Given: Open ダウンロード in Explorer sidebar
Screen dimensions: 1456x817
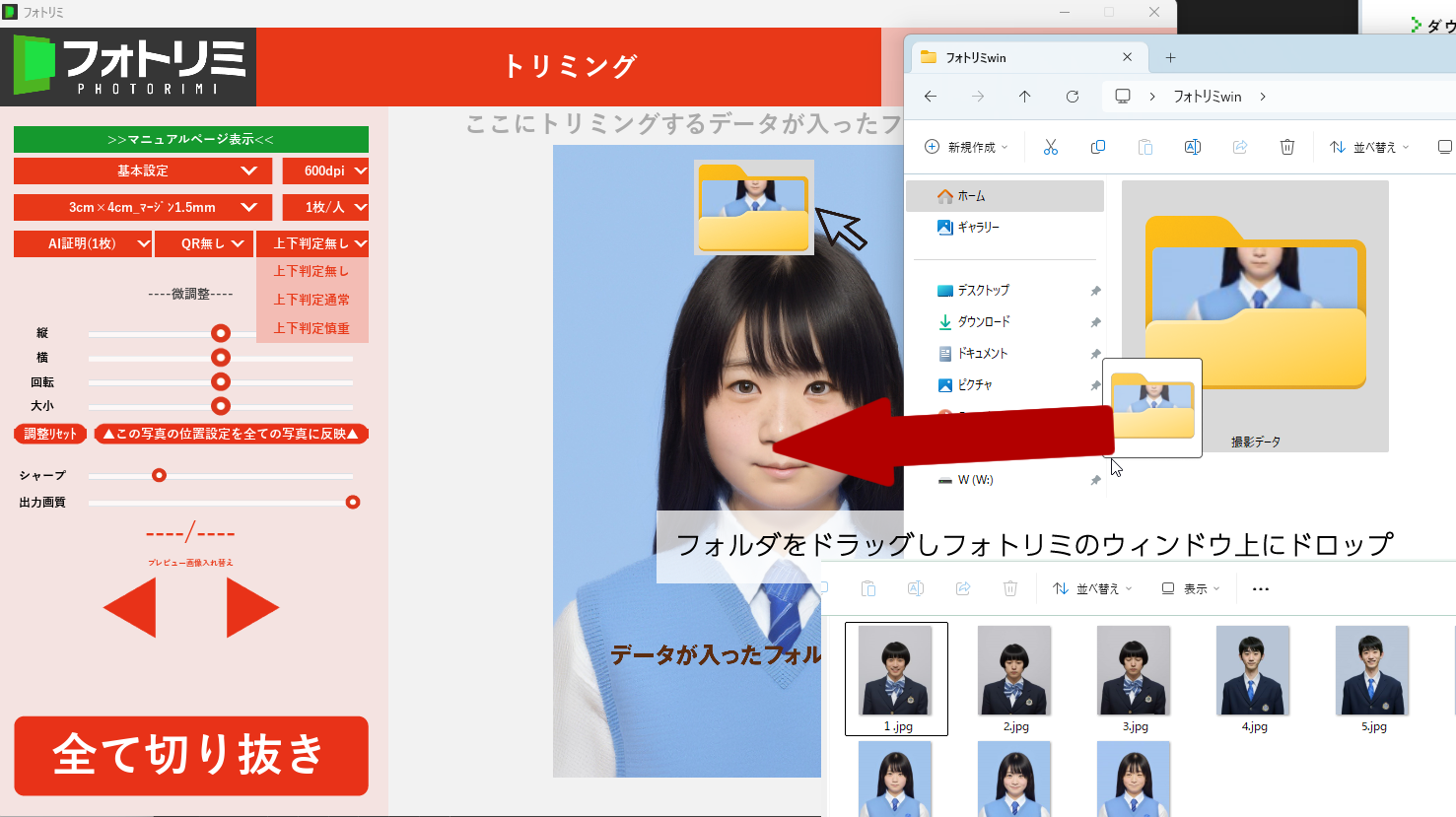Looking at the screenshot, I should pyautogui.click(x=983, y=322).
